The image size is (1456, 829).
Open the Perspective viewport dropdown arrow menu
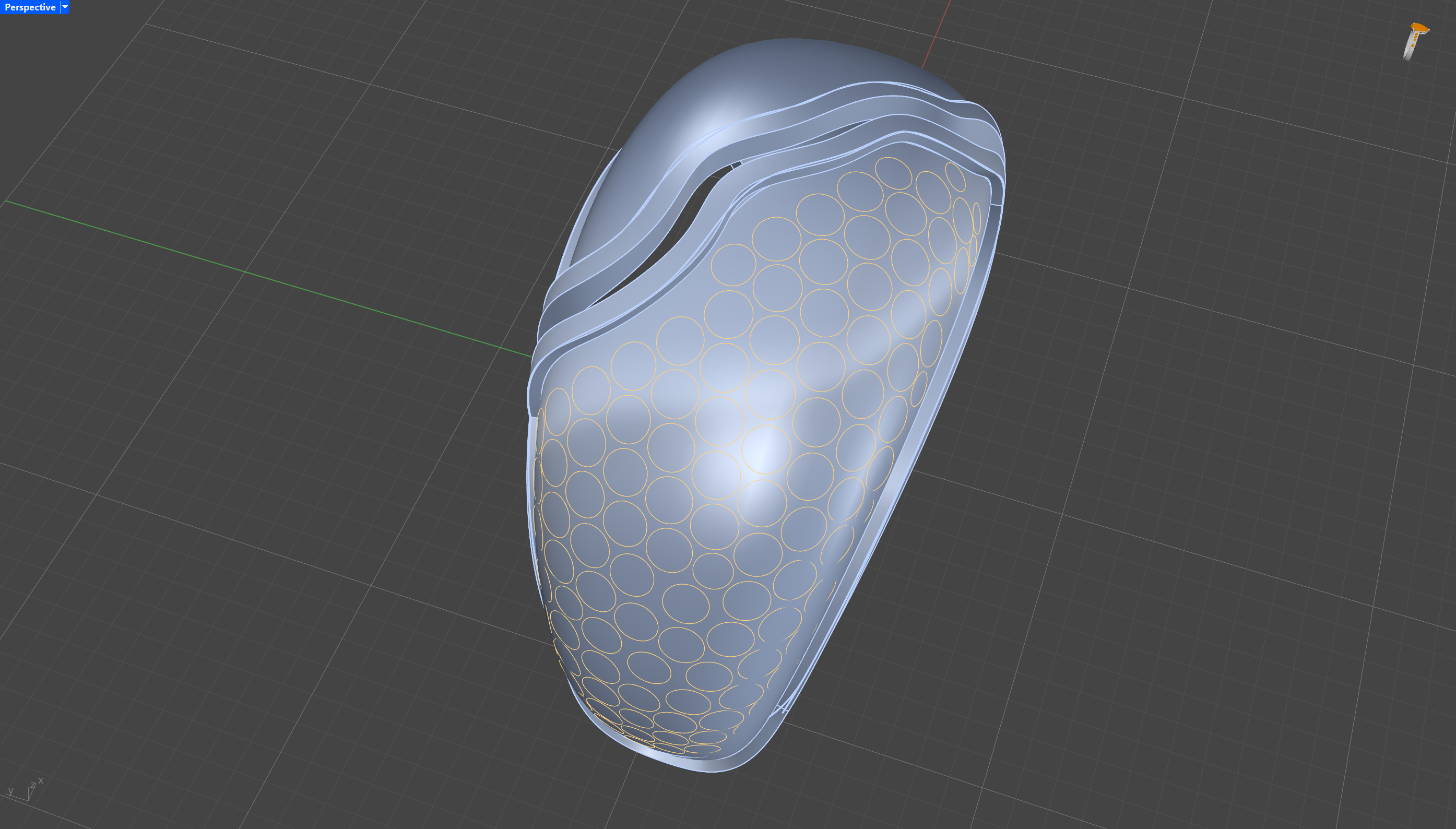(65, 7)
